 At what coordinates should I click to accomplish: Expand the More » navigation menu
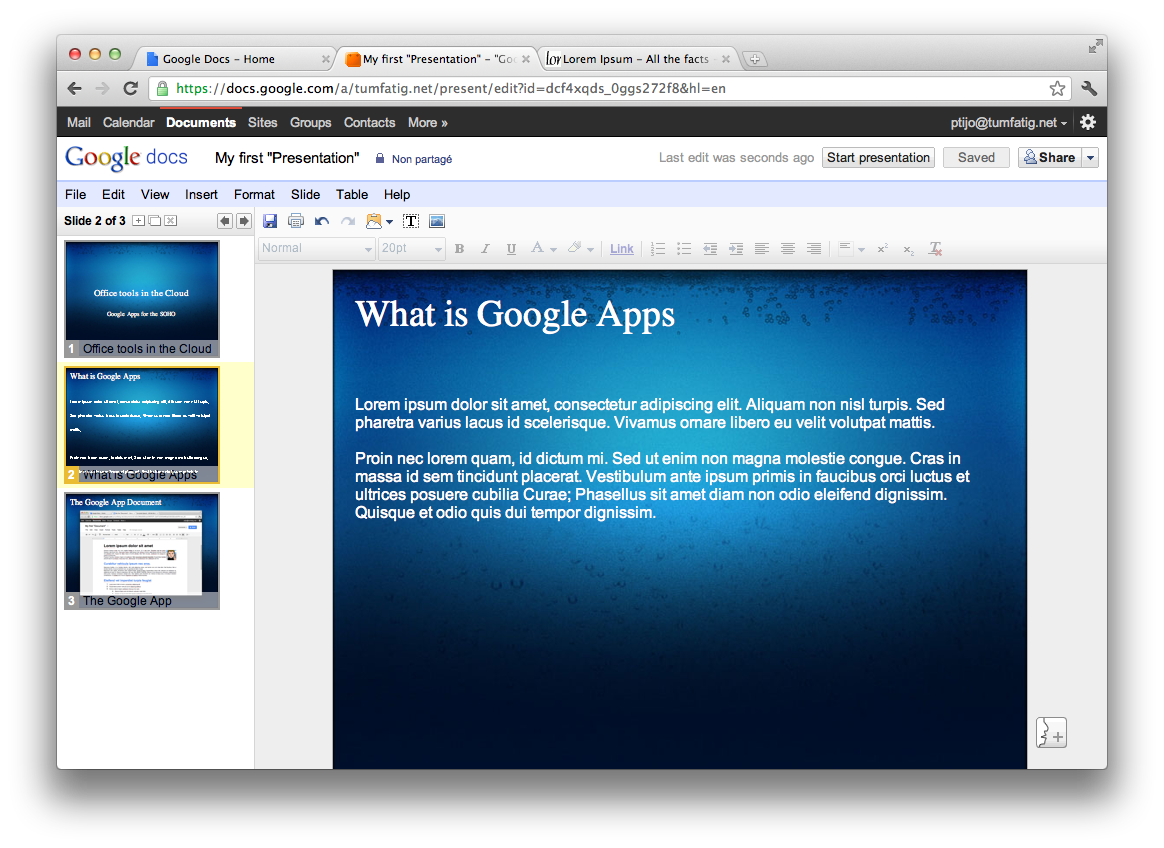[x=428, y=123]
